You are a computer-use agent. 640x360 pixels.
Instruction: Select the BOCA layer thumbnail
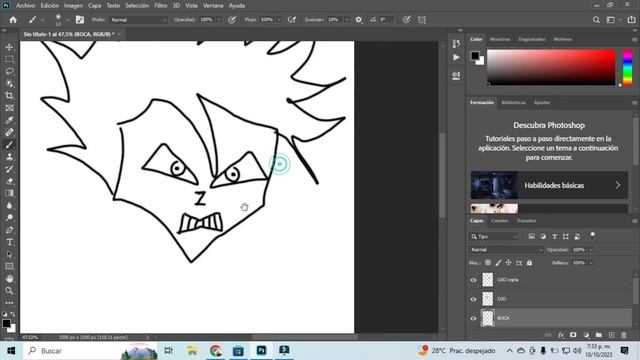[488, 318]
